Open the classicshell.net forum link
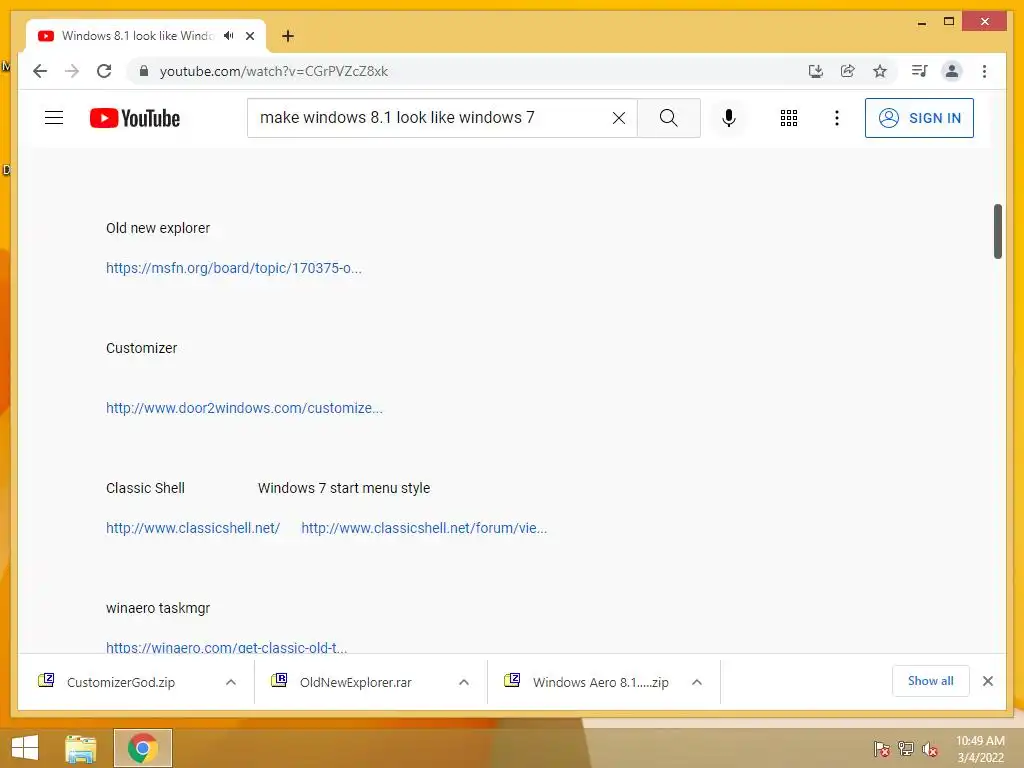The height and width of the screenshot is (768, 1024). click(424, 528)
